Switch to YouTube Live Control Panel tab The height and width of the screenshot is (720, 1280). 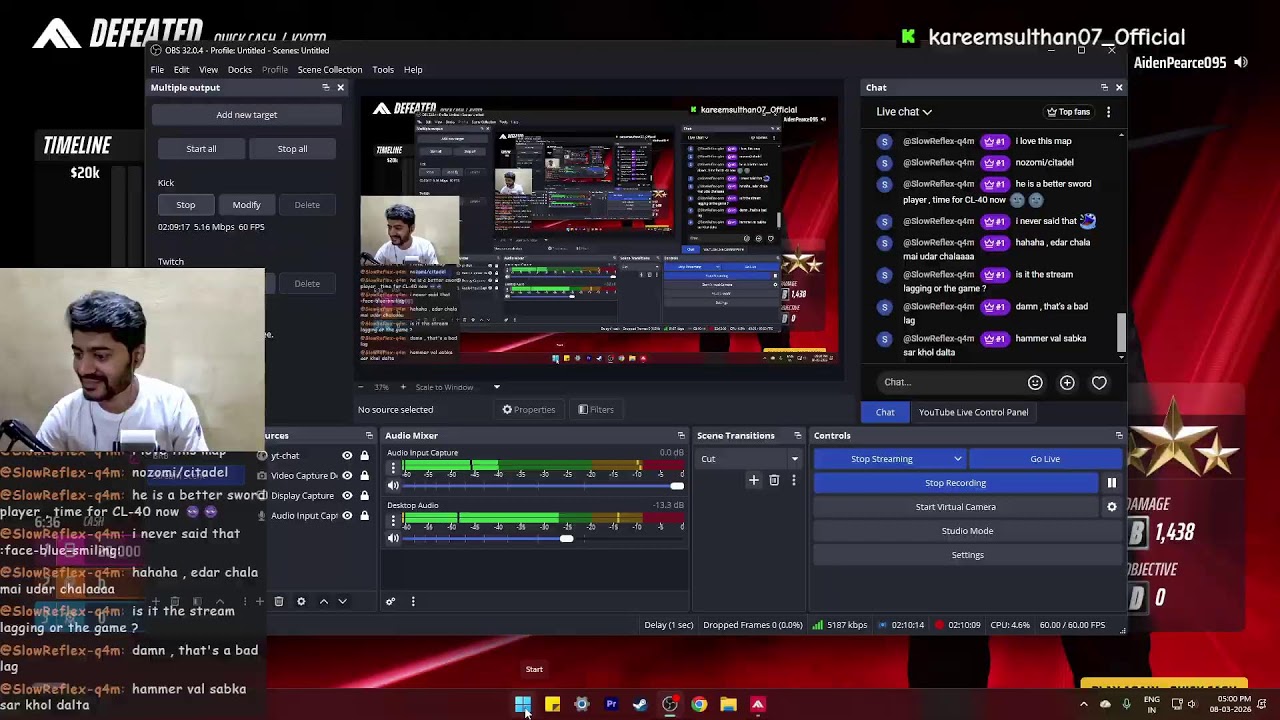[973, 412]
